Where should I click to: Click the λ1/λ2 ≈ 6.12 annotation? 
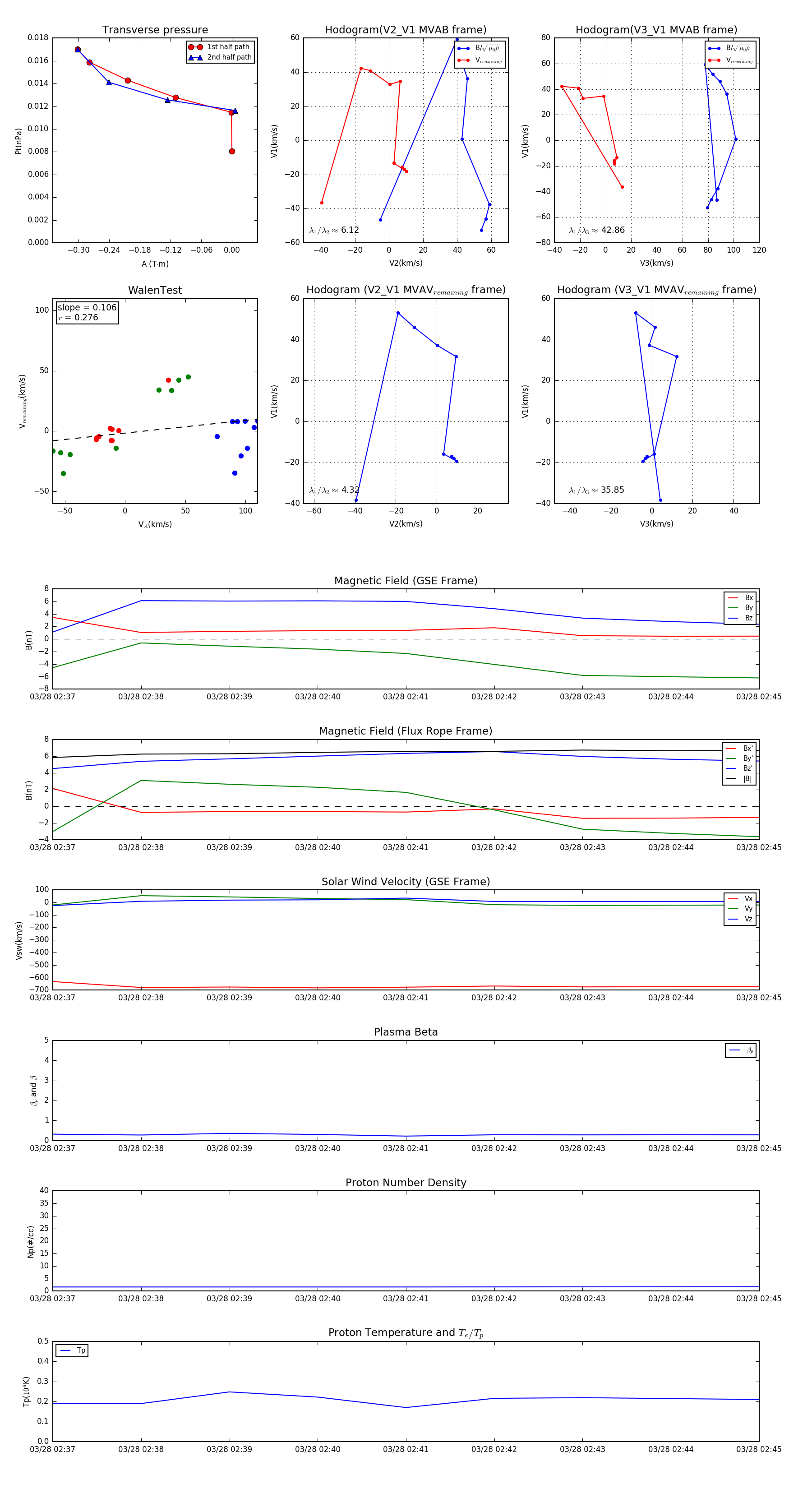tap(334, 230)
